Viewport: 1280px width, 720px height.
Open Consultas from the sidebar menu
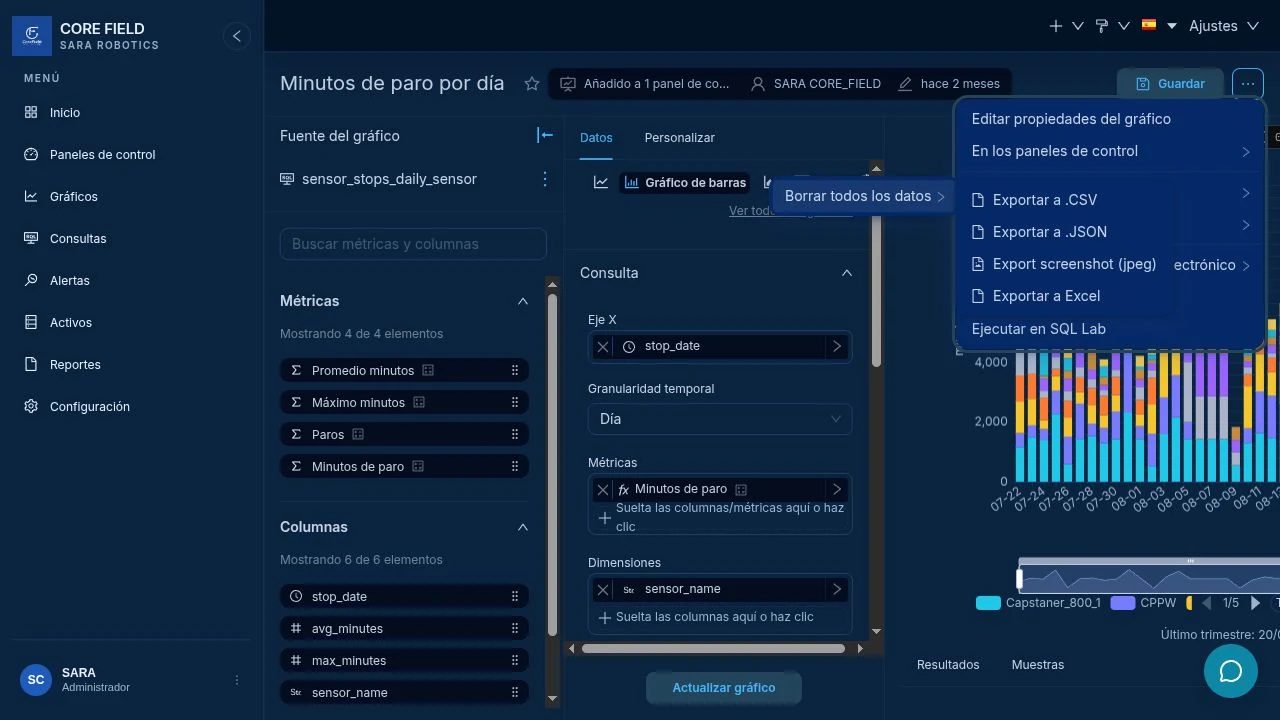coord(77,239)
